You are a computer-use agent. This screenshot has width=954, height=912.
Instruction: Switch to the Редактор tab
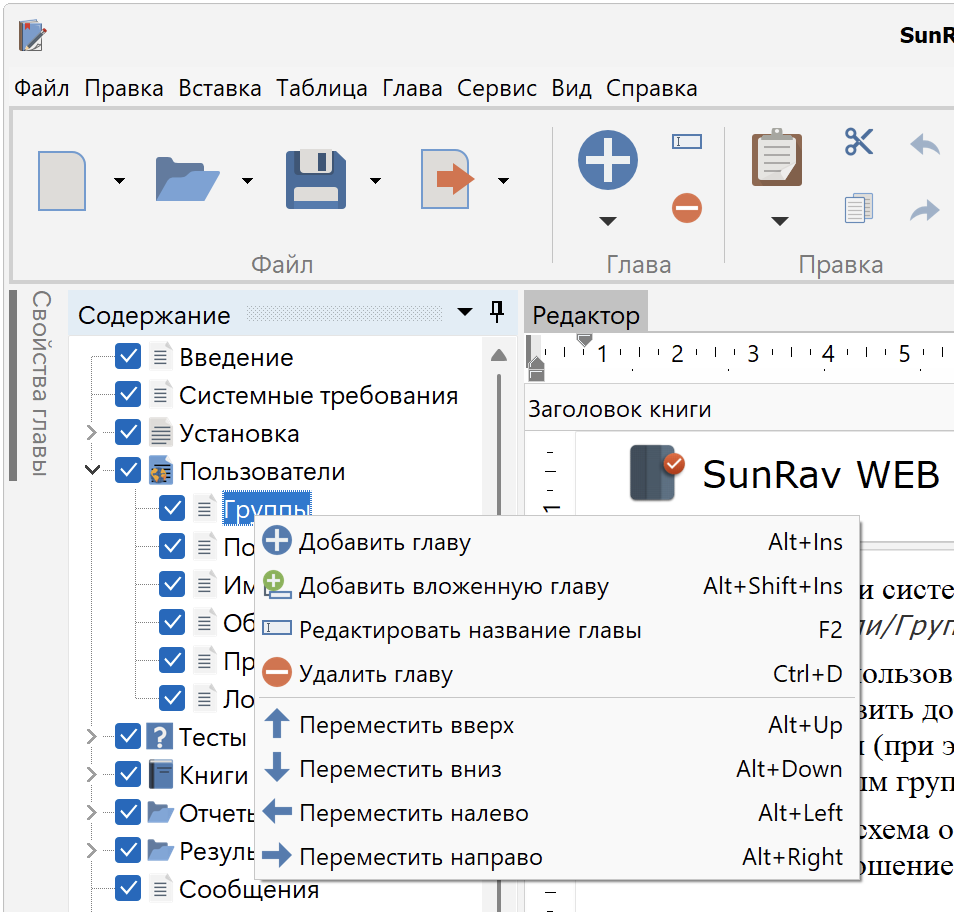[x=585, y=316]
